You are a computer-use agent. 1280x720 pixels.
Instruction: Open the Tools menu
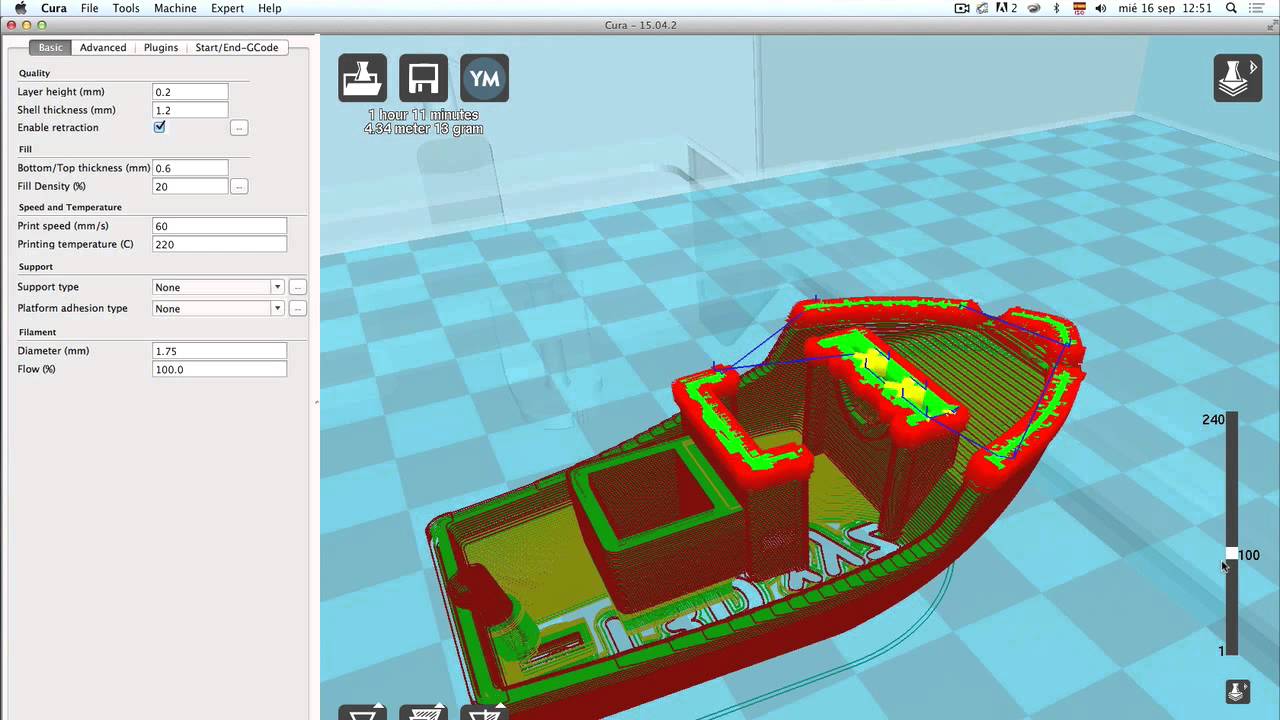point(126,8)
